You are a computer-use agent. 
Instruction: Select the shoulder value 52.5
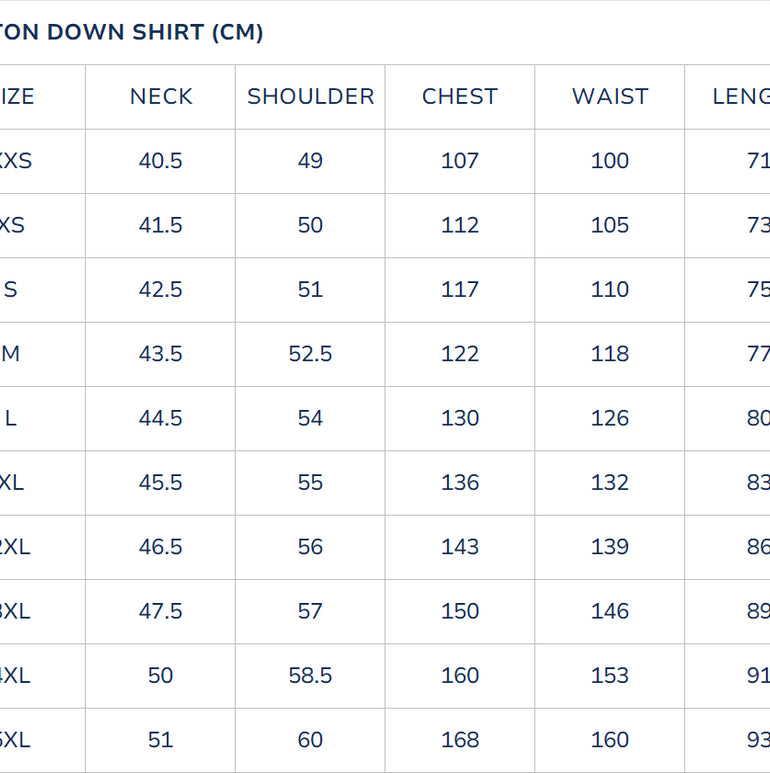(310, 354)
